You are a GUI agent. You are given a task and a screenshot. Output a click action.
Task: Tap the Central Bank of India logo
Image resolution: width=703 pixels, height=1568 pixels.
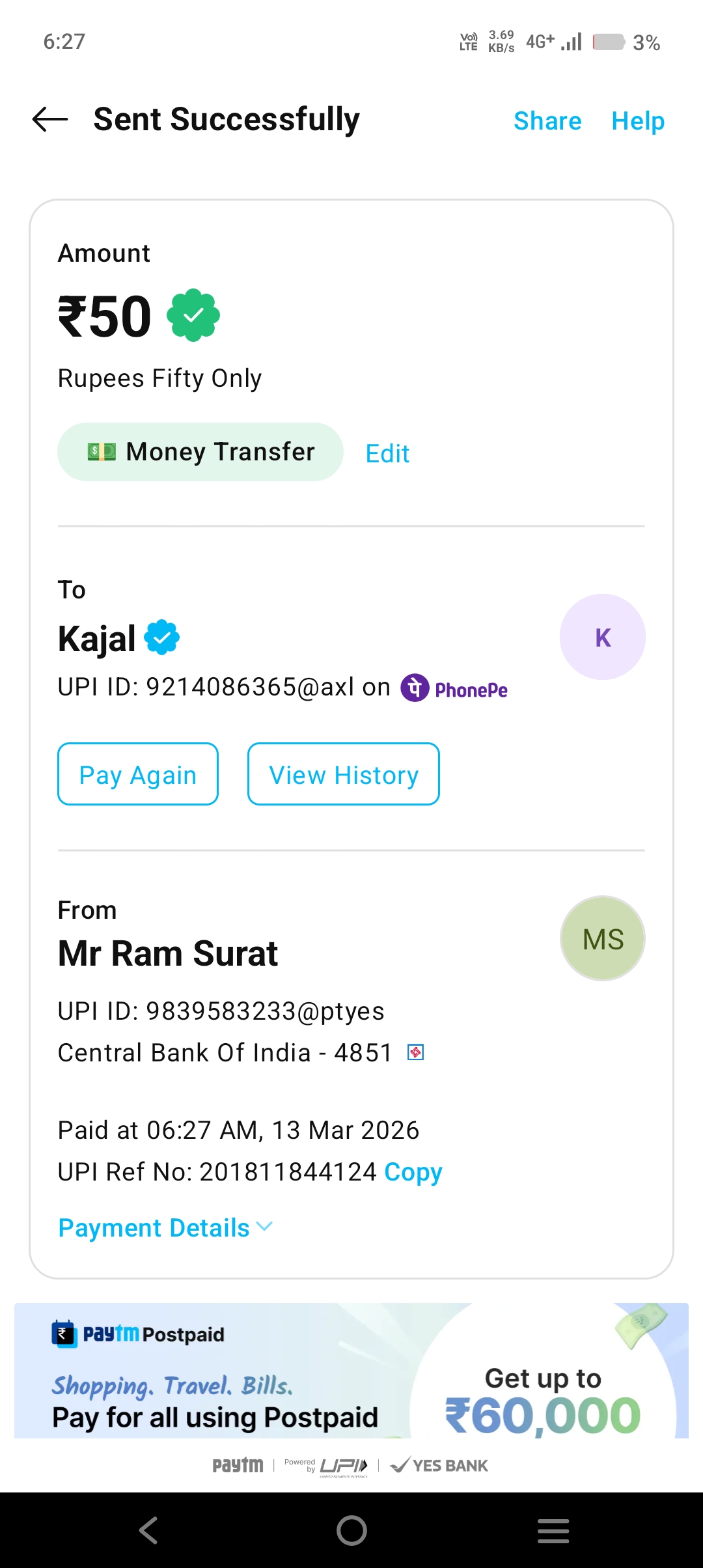415,1052
